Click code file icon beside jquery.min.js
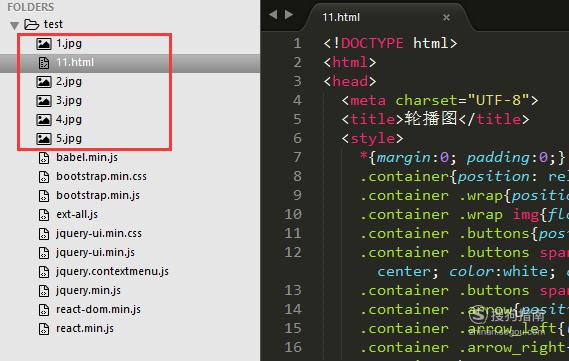Screen dimensions: 569x361 click(44, 291)
